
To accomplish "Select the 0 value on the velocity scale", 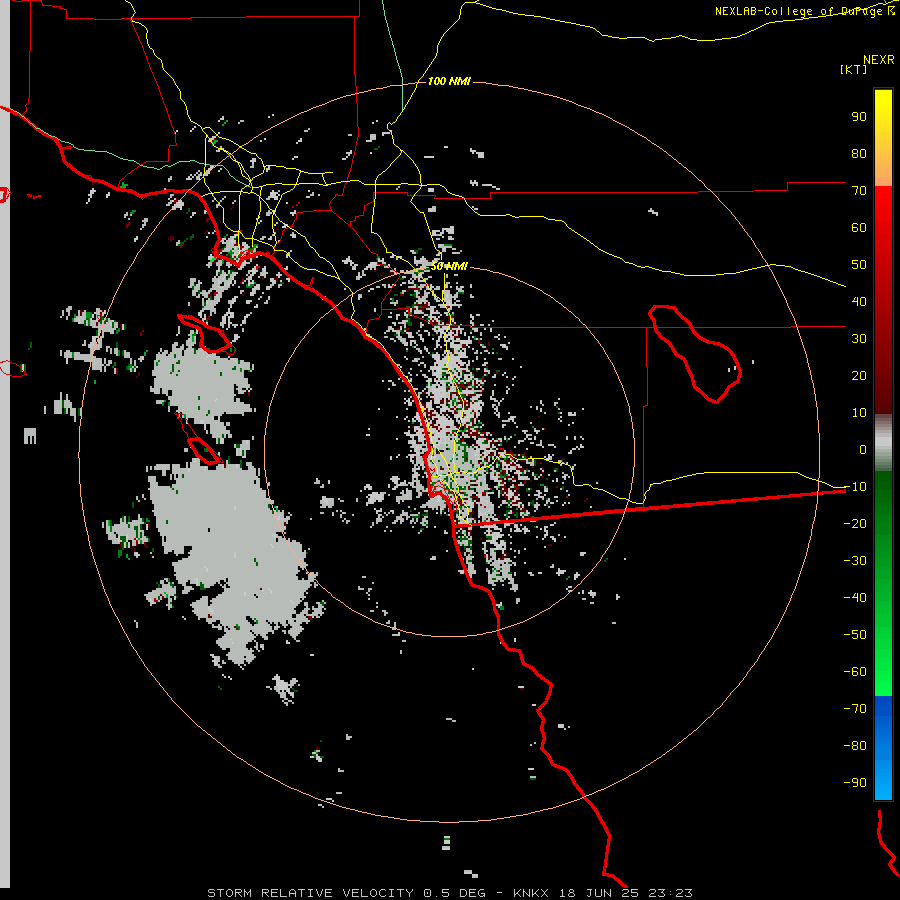I will point(863,450).
